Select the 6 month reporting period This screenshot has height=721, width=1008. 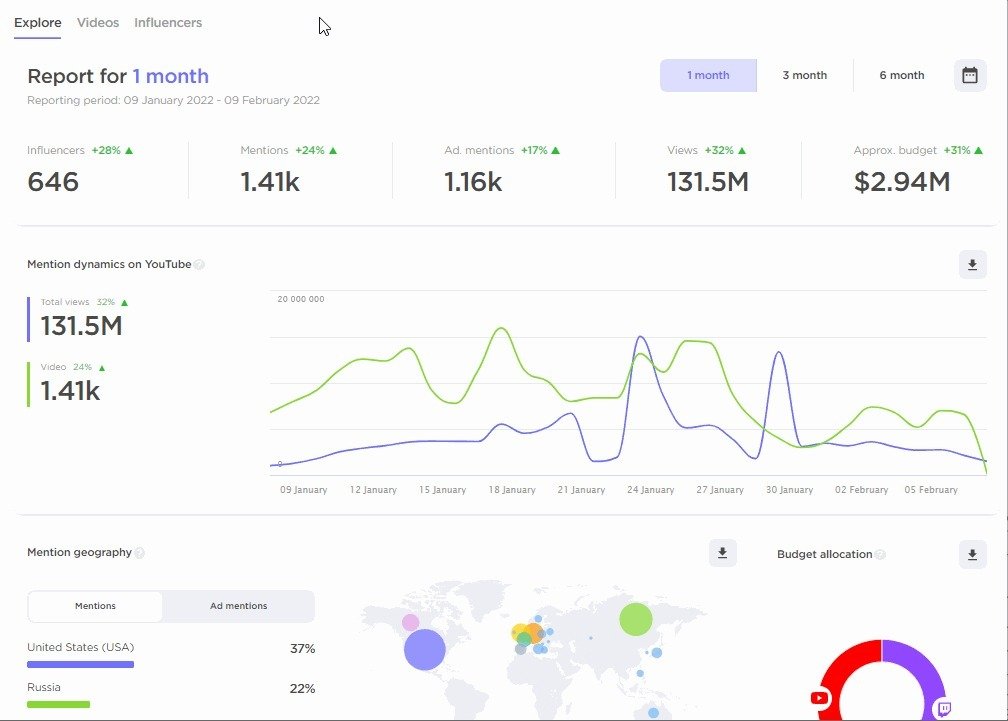point(901,75)
